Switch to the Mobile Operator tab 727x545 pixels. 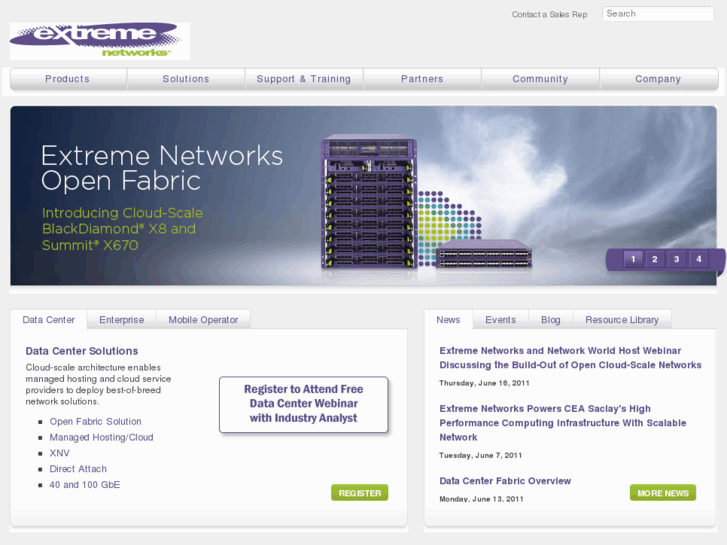(x=203, y=320)
